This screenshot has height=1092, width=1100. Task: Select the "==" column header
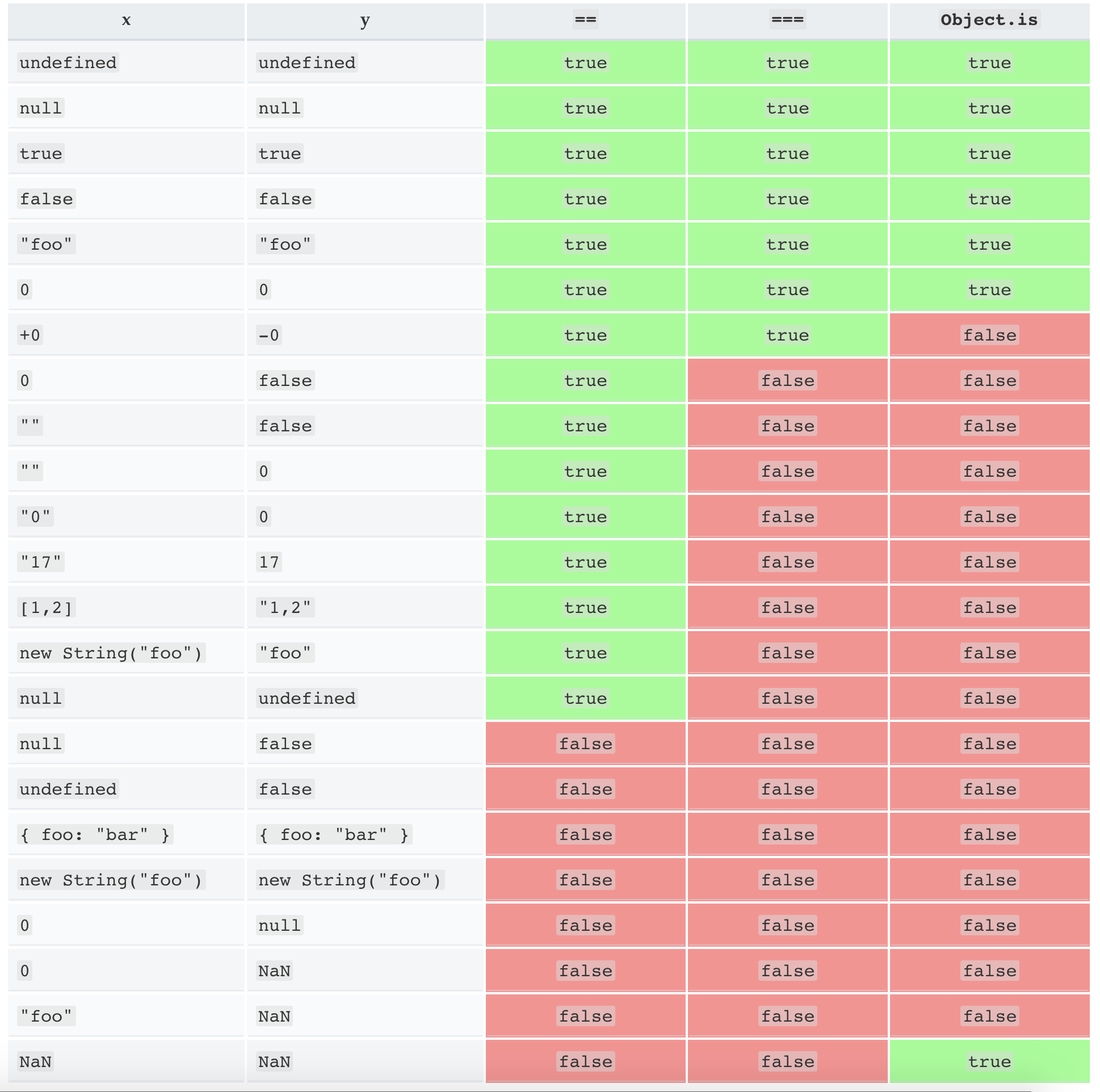[x=585, y=20]
